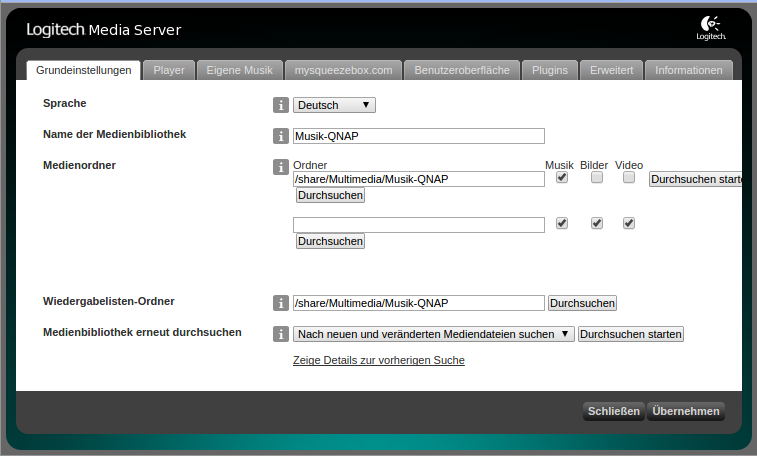Go to the Erweitert tab
Viewport: 757px width, 456px height.
click(x=610, y=70)
